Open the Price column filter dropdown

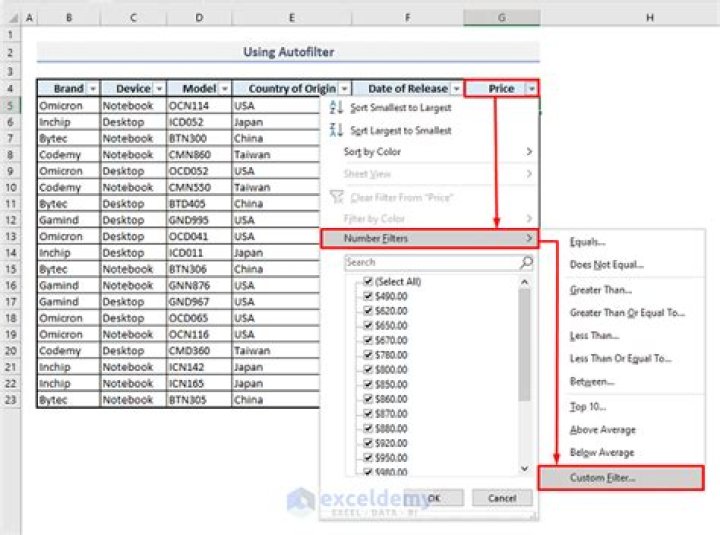click(x=531, y=89)
